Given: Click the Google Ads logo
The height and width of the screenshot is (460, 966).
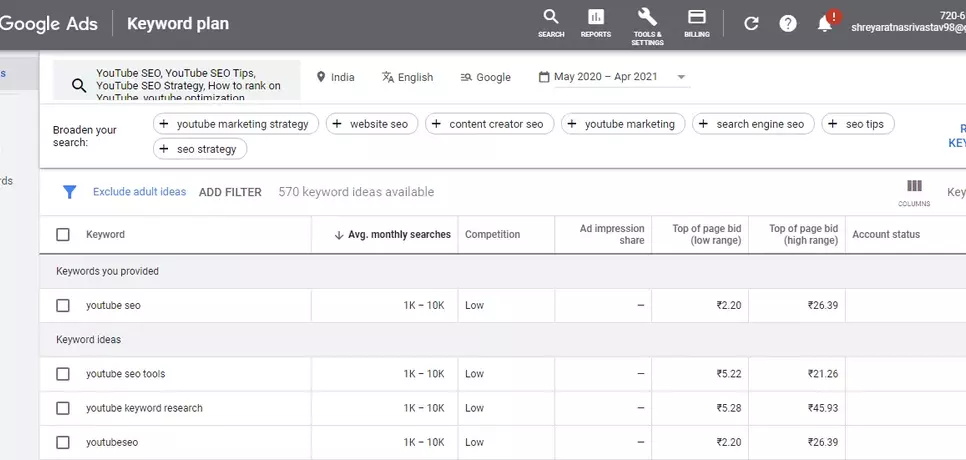Looking at the screenshot, I should pyautogui.click(x=49, y=23).
